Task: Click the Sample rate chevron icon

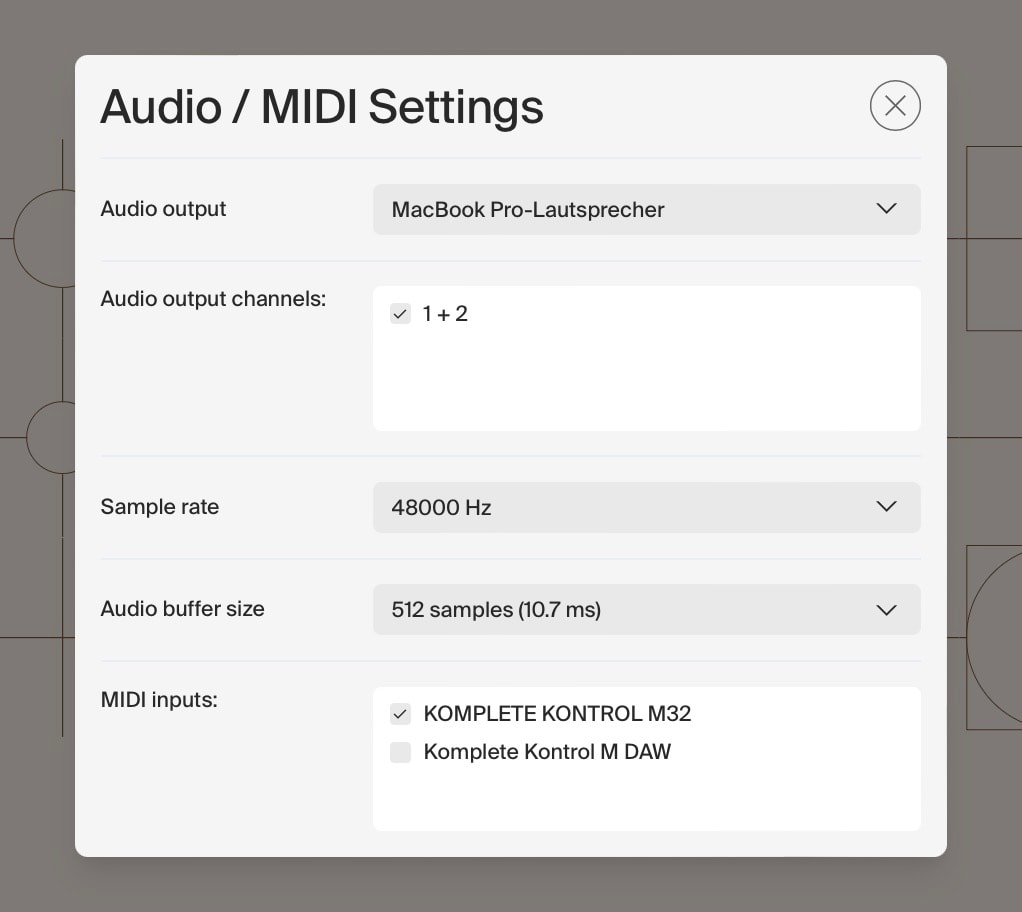Action: coord(886,507)
